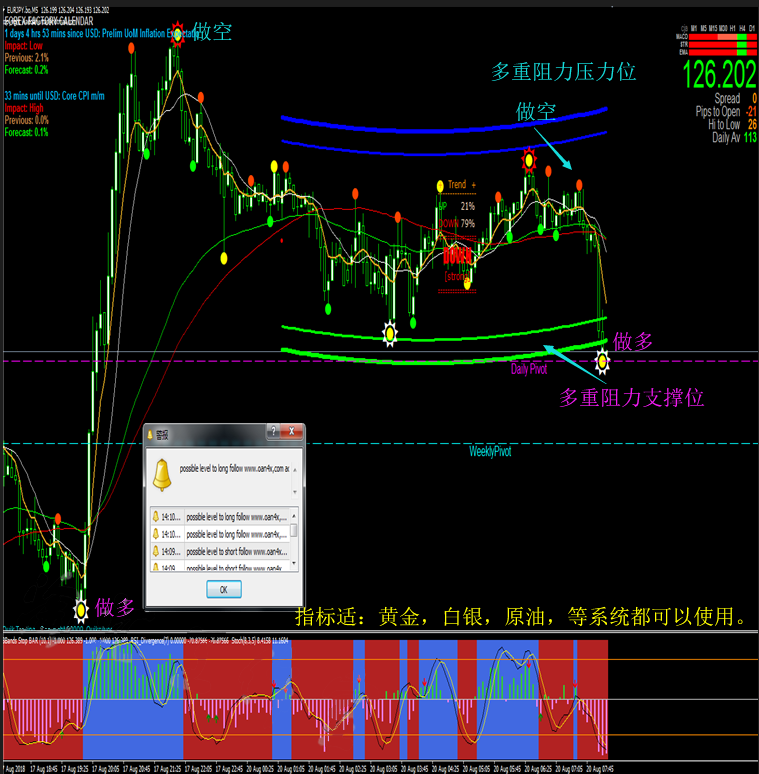This screenshot has width=759, height=774.
Task: Click the Spread value row
Action: 735,98
